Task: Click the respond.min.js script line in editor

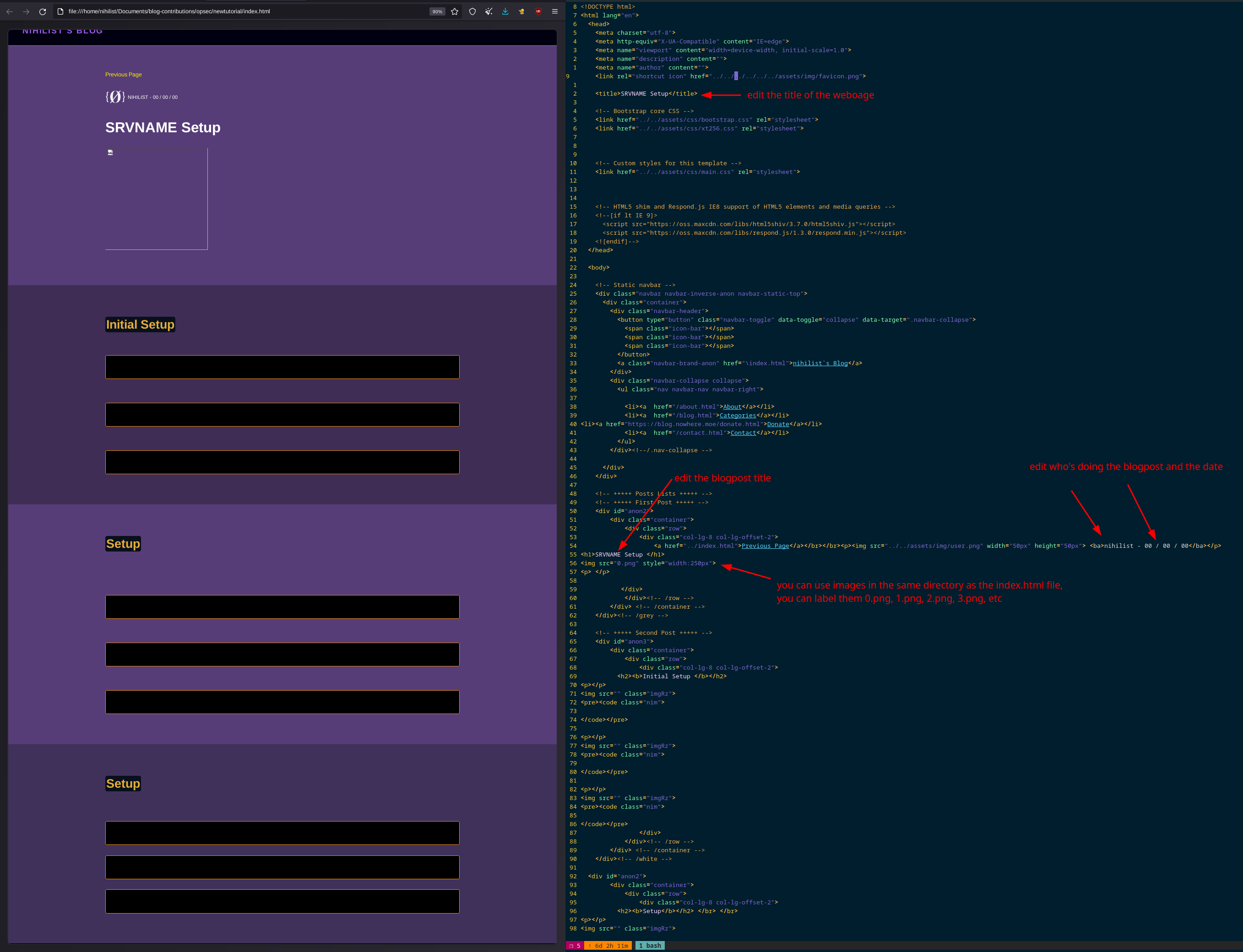Action: point(754,233)
